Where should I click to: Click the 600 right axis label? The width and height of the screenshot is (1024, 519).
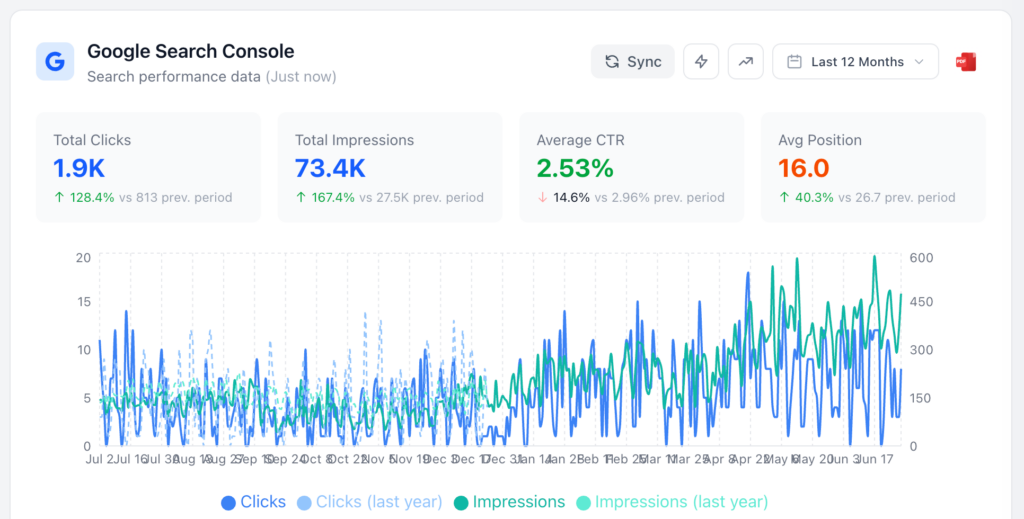point(921,258)
